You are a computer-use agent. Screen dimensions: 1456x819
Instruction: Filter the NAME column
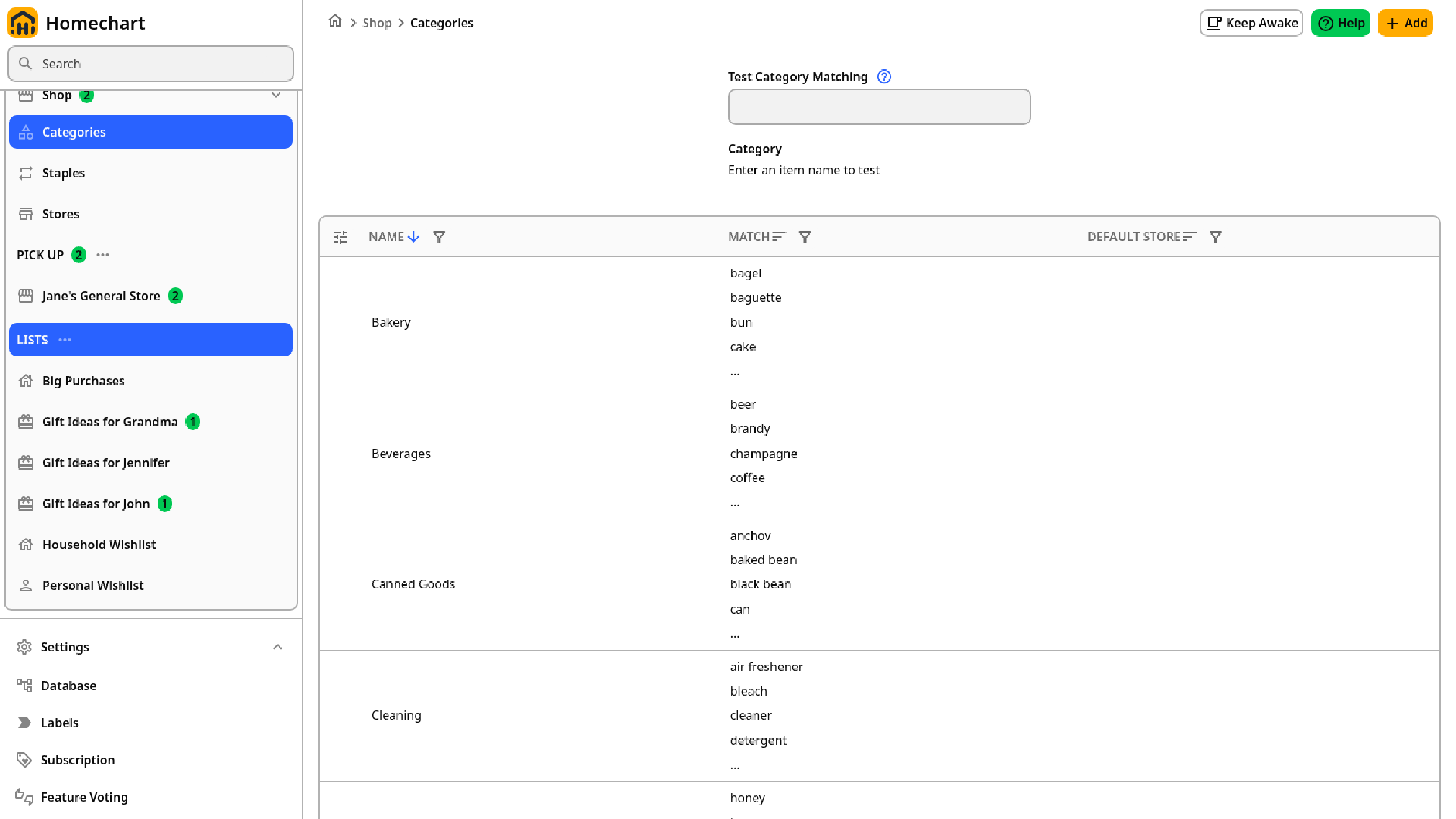coord(439,237)
